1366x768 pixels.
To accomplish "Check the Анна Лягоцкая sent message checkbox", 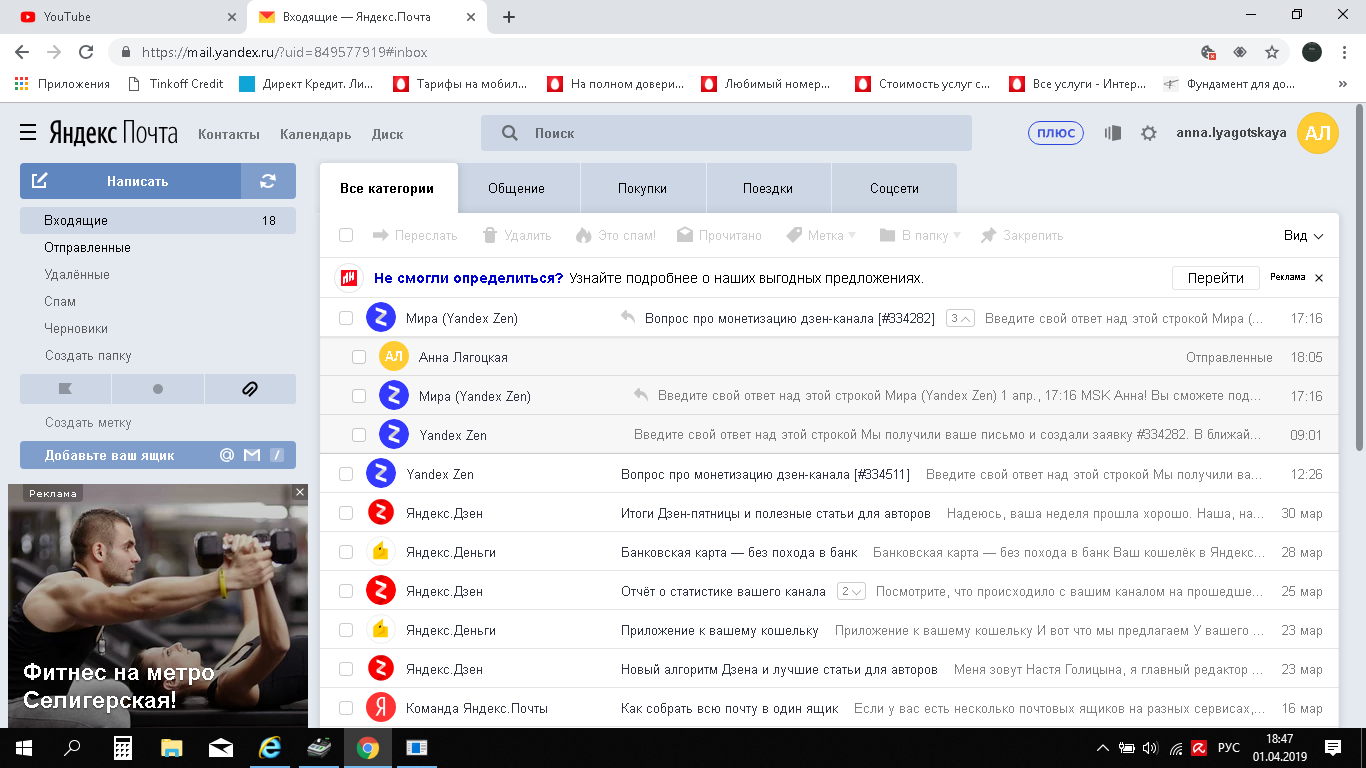I will click(359, 357).
